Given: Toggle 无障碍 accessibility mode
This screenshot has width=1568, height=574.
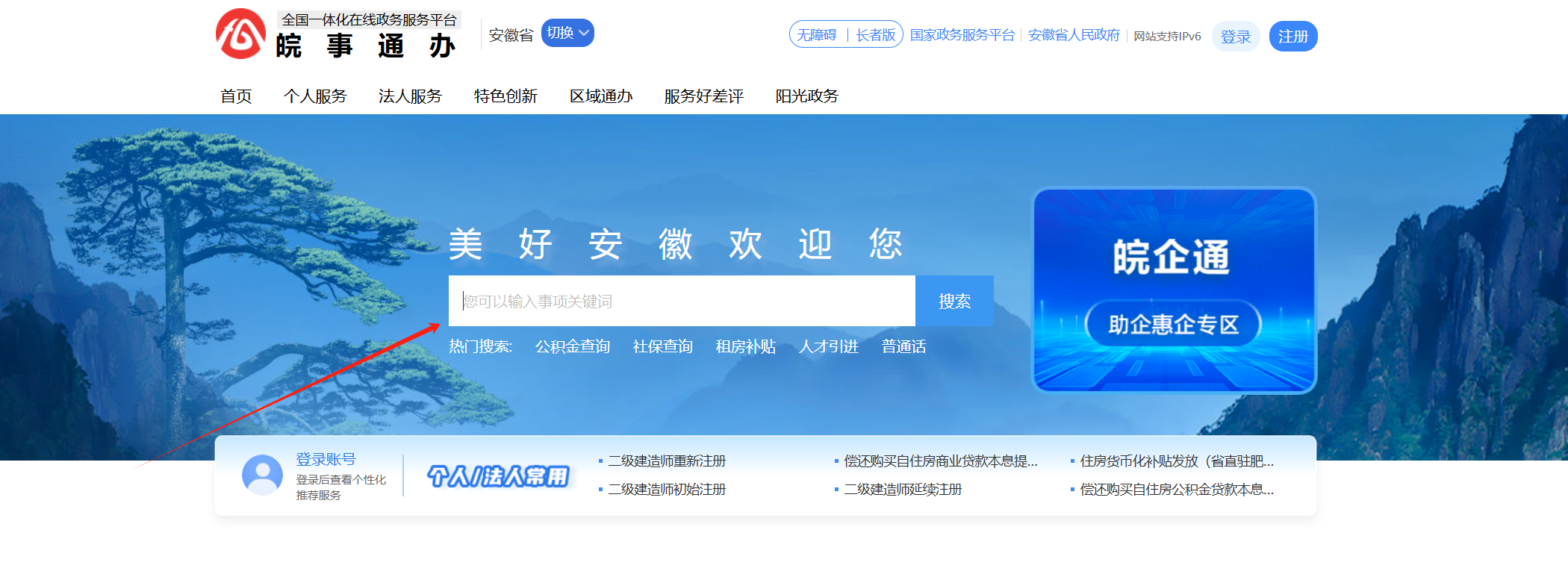Looking at the screenshot, I should point(816,35).
